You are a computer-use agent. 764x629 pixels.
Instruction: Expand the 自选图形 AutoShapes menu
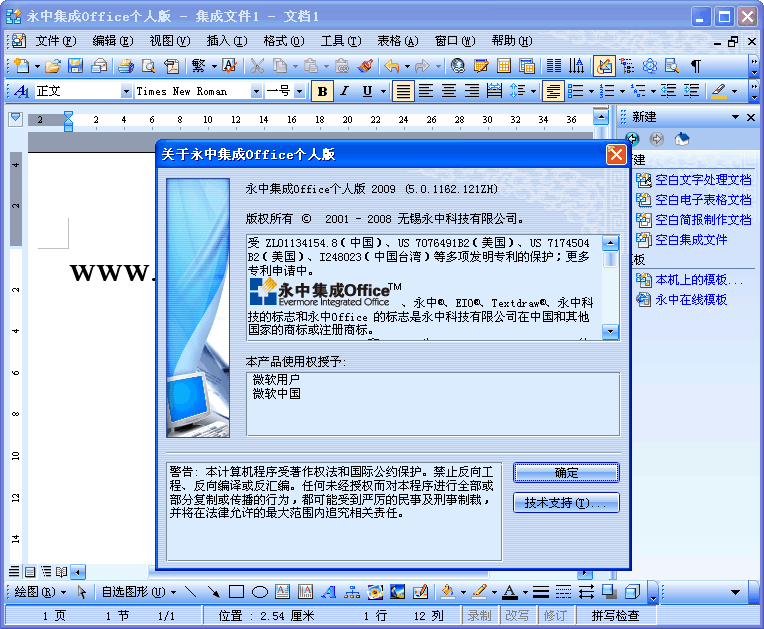[139, 592]
